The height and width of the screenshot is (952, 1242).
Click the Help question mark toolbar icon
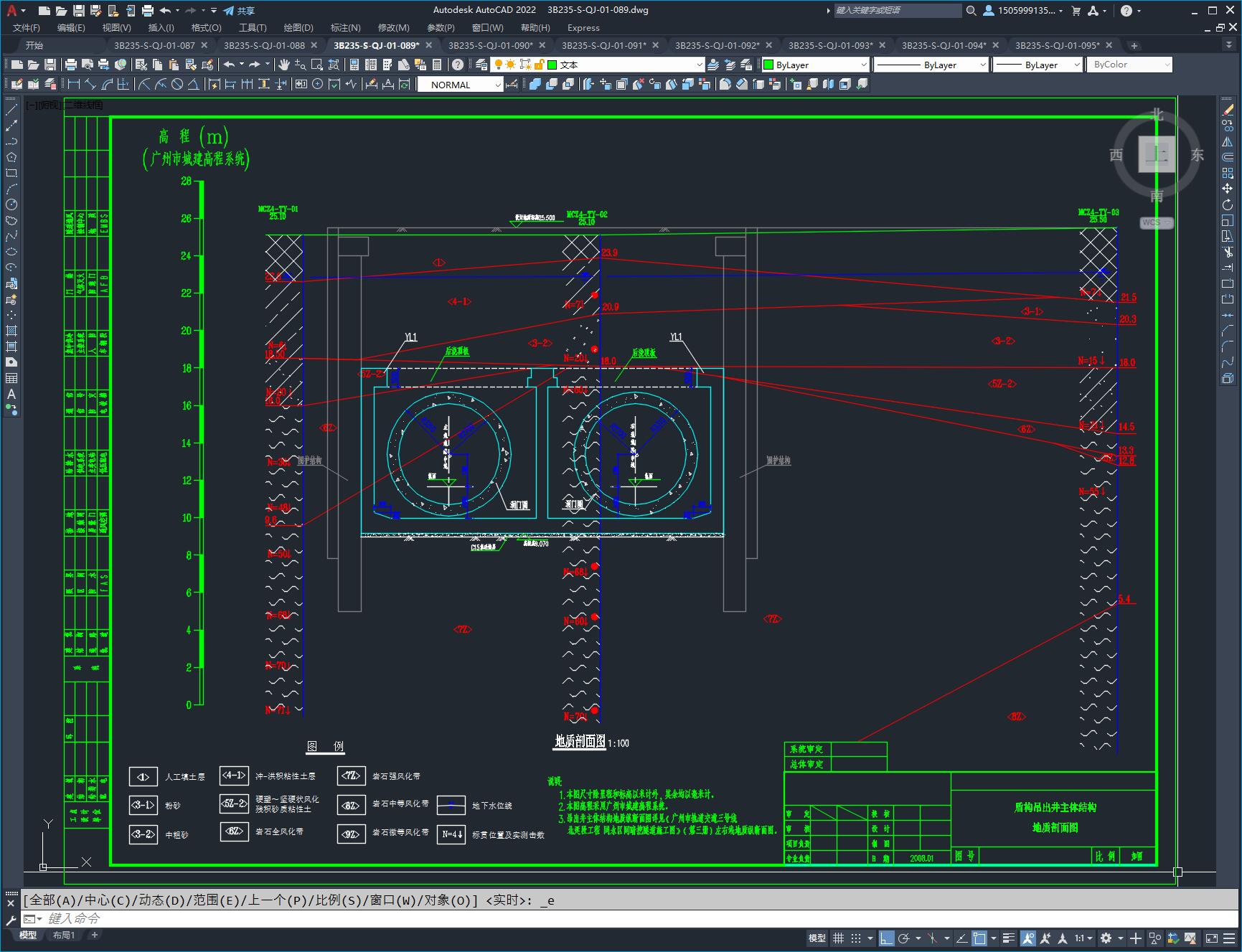pos(458,65)
